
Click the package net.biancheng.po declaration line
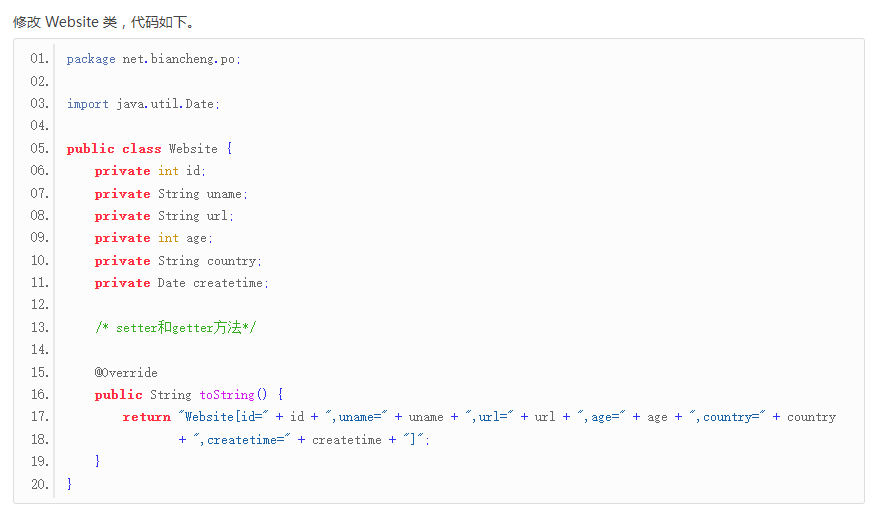153,59
